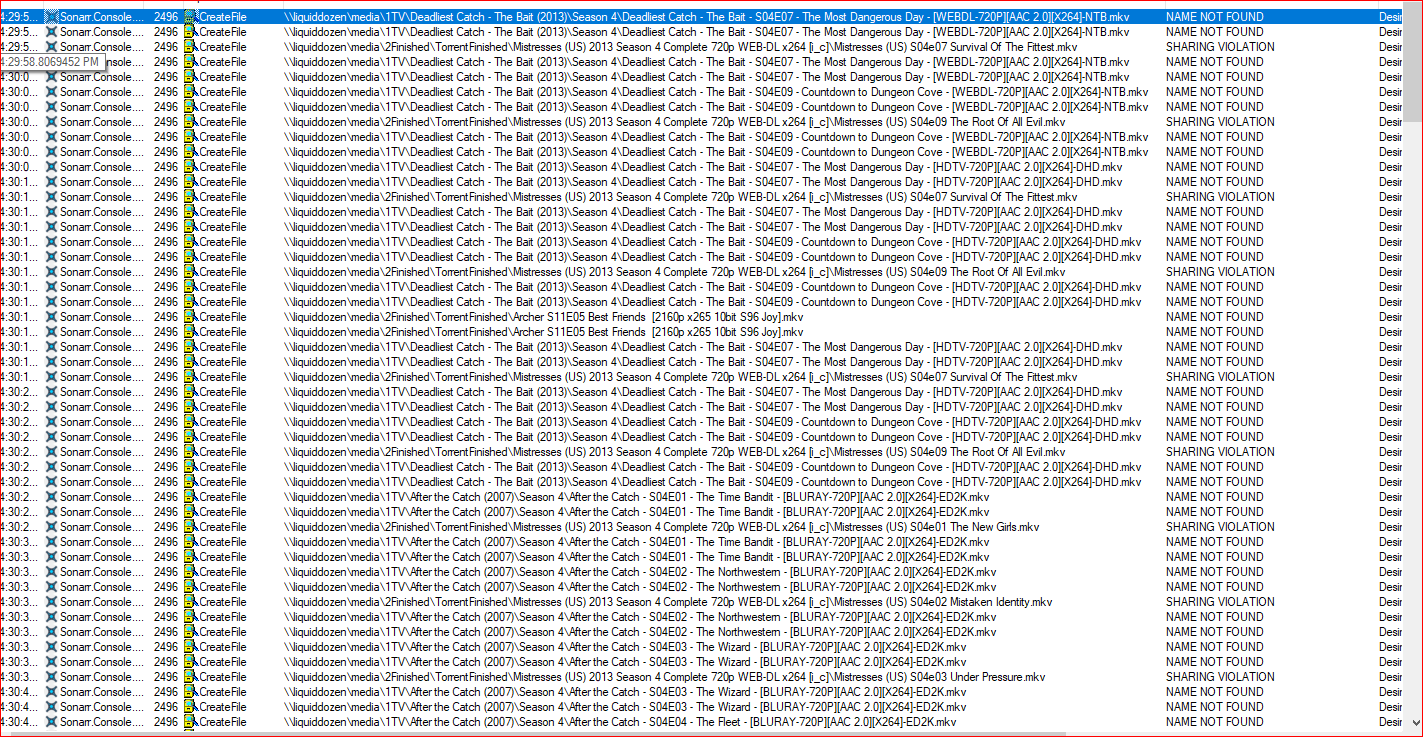
Task: Click the CreateFile operation icon in the highlighted row
Action: (190, 17)
